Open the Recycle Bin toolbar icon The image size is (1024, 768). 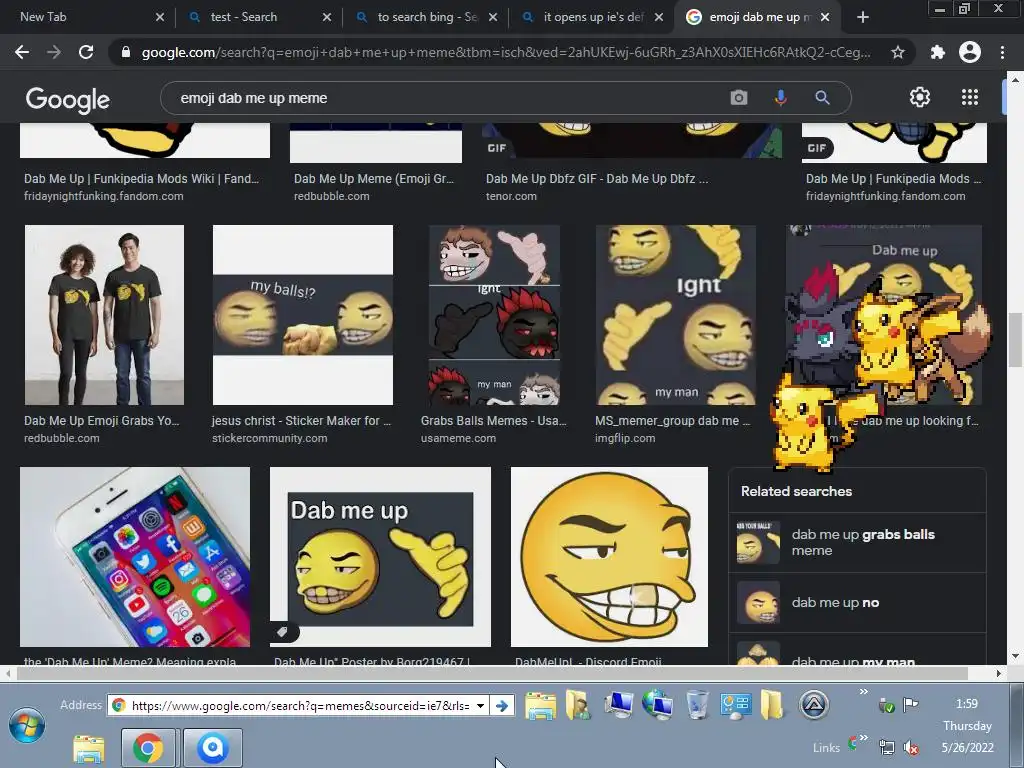697,705
